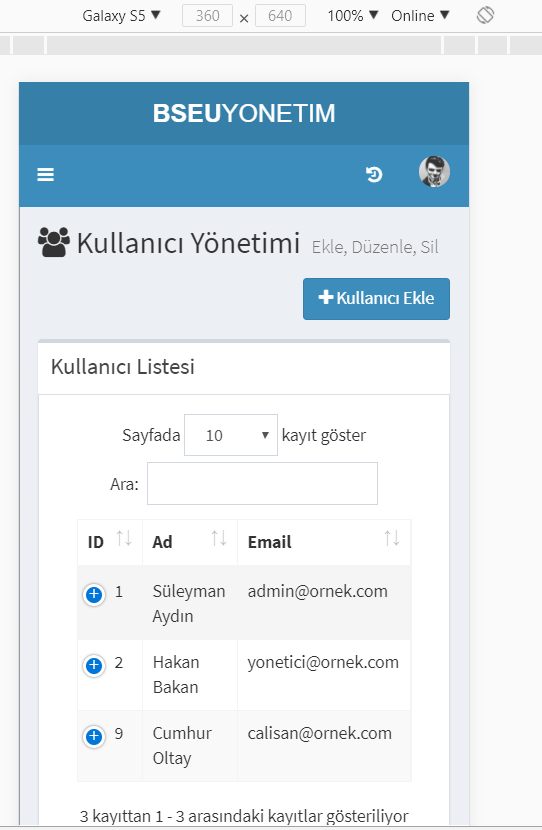Click the viewport width field showing 360
The height and width of the screenshot is (830, 542).
pos(207,15)
